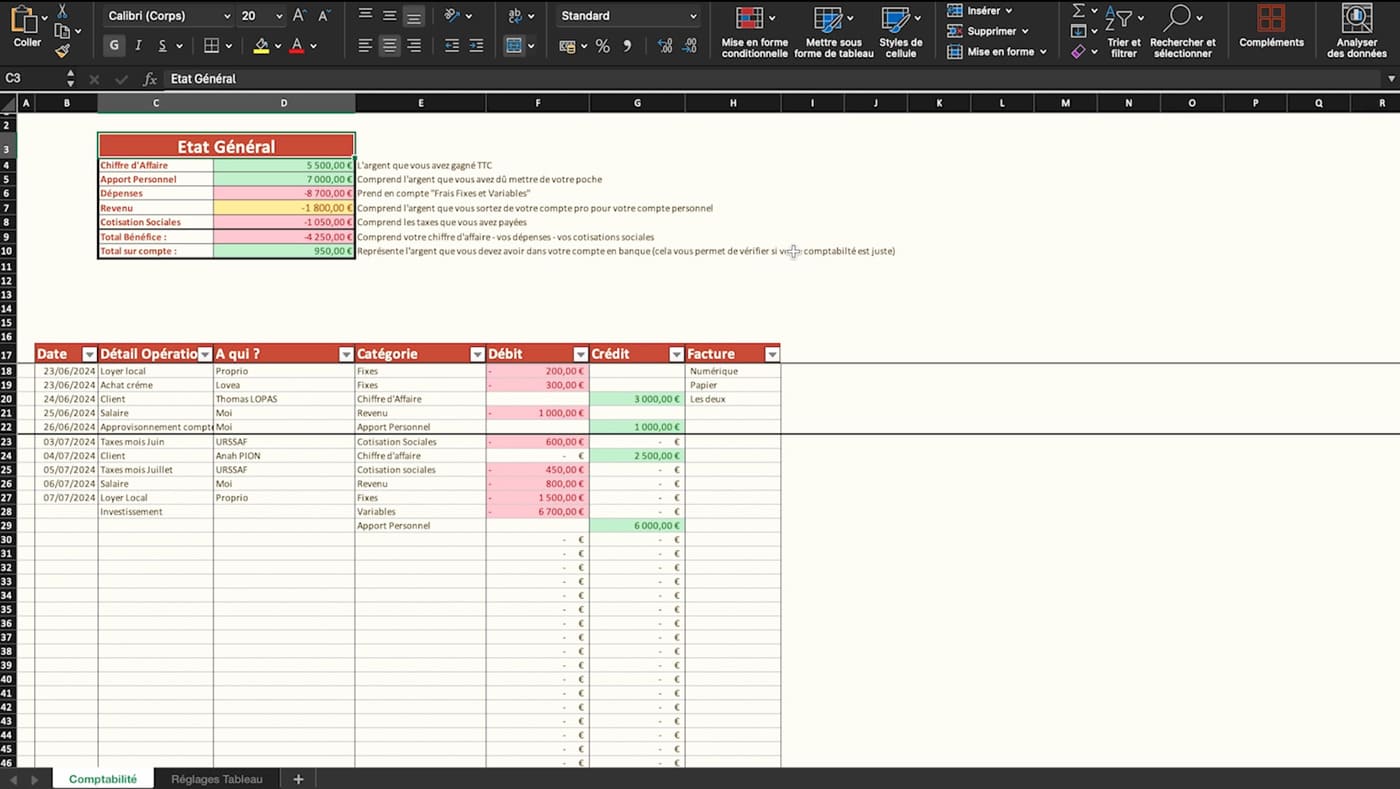Switch to the Réglages Tableau sheet tab
This screenshot has width=1400, height=789.
pyautogui.click(x=217, y=779)
